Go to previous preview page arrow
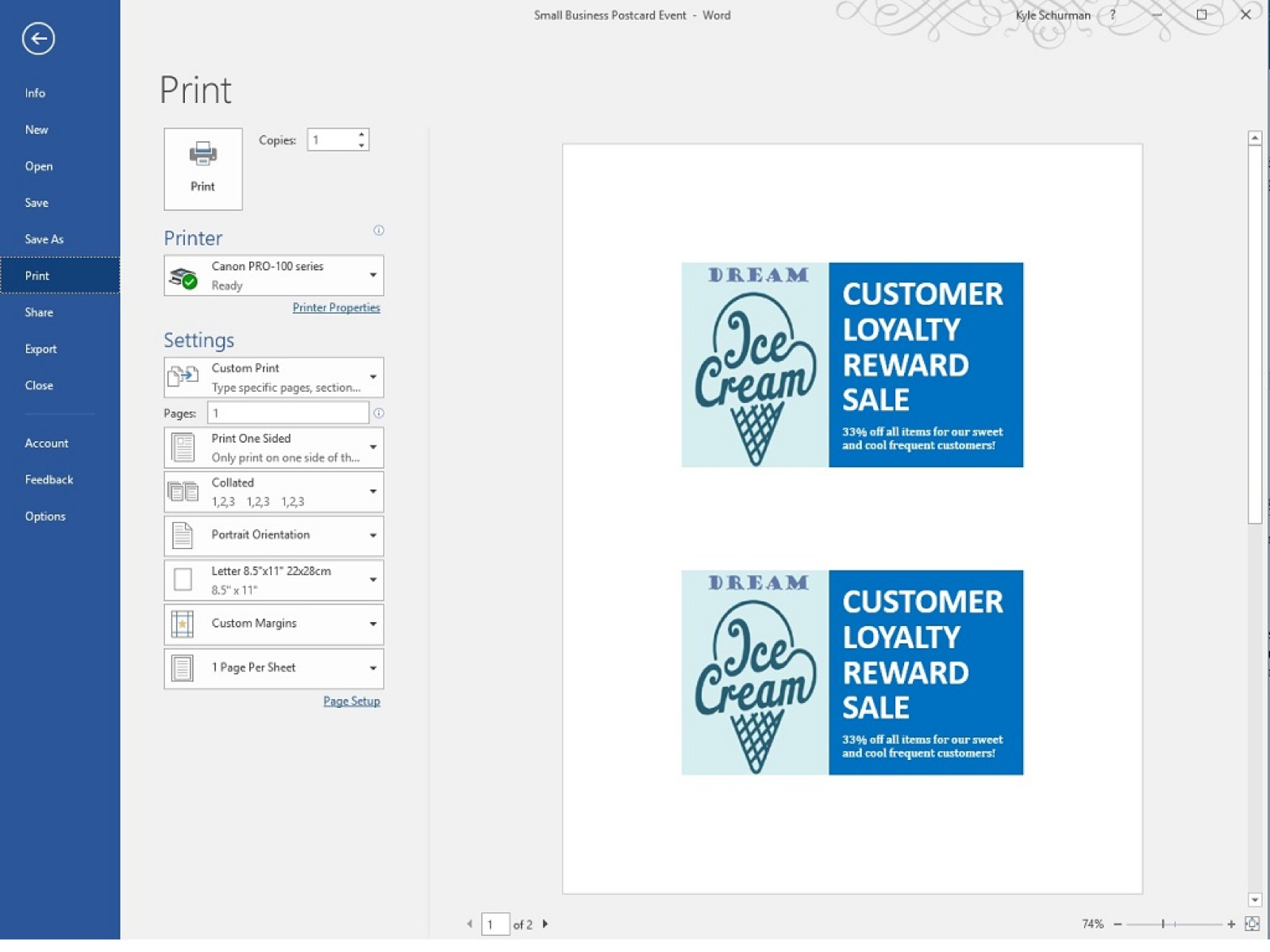The width and height of the screenshot is (1270, 952). point(470,924)
